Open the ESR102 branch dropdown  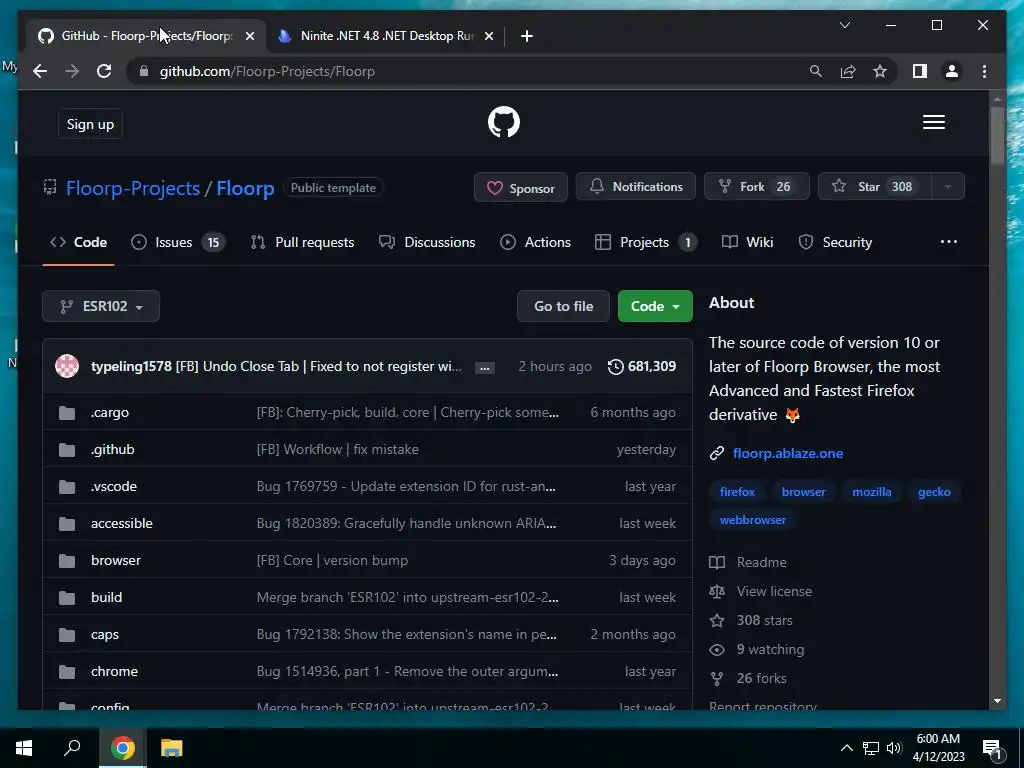[101, 306]
